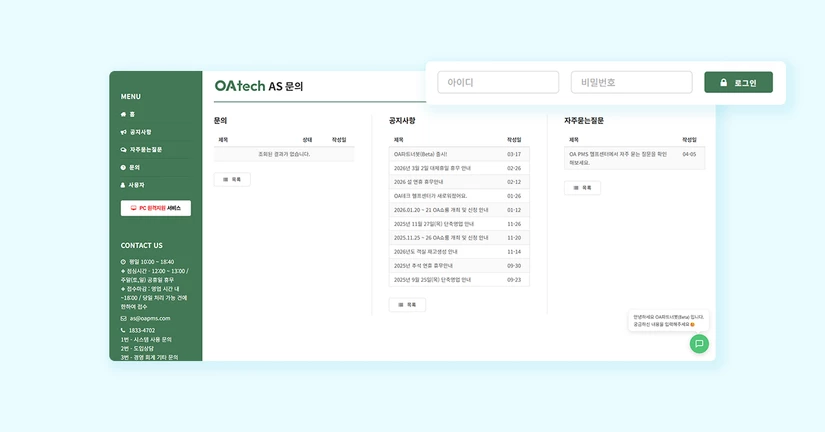Image resolution: width=825 pixels, height=432 pixels.
Task: Open notice 'OA파트너봇(Beta) 출시!'
Action: click(420, 154)
